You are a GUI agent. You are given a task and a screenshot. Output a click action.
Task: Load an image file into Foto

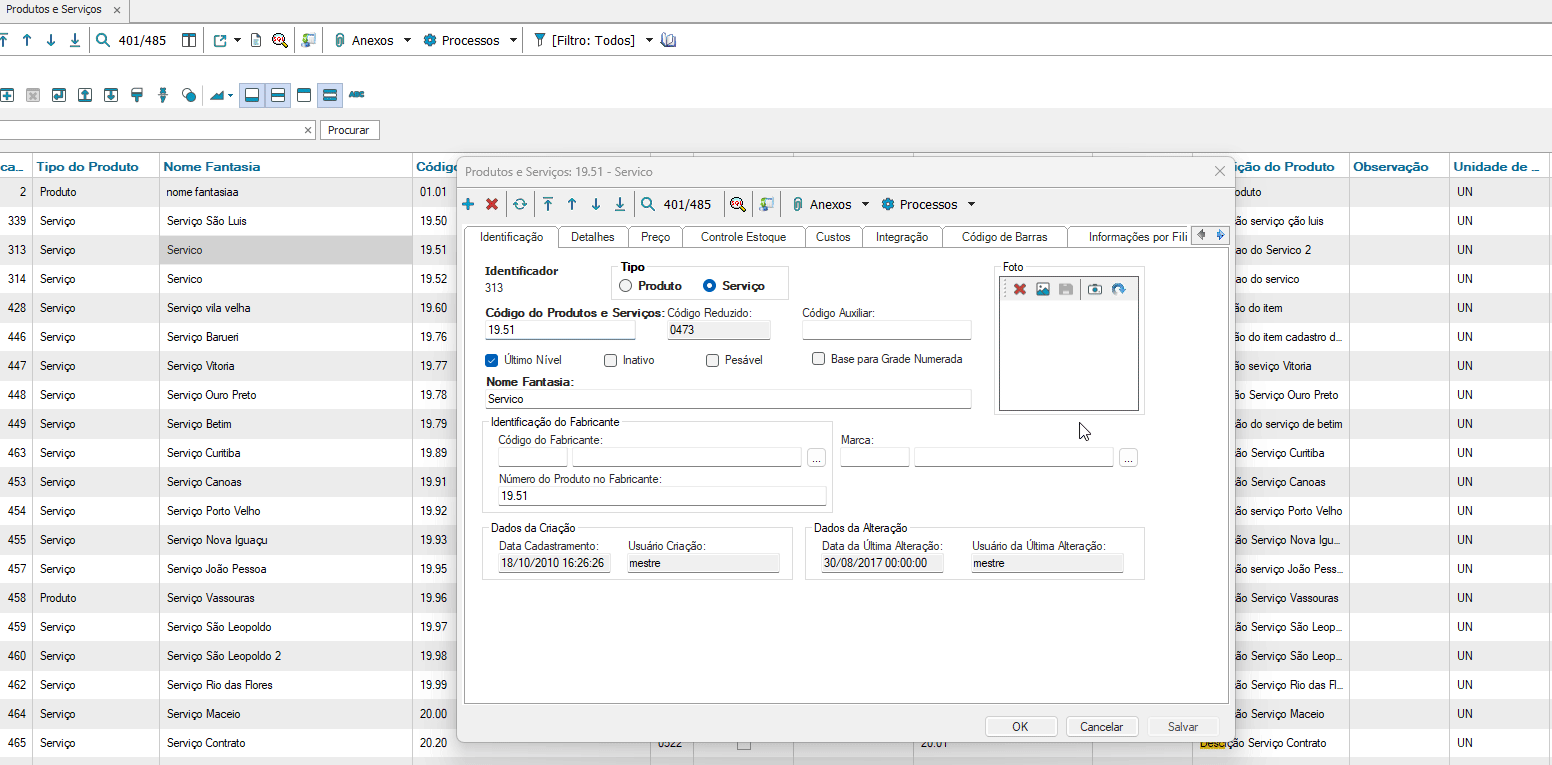(1043, 289)
